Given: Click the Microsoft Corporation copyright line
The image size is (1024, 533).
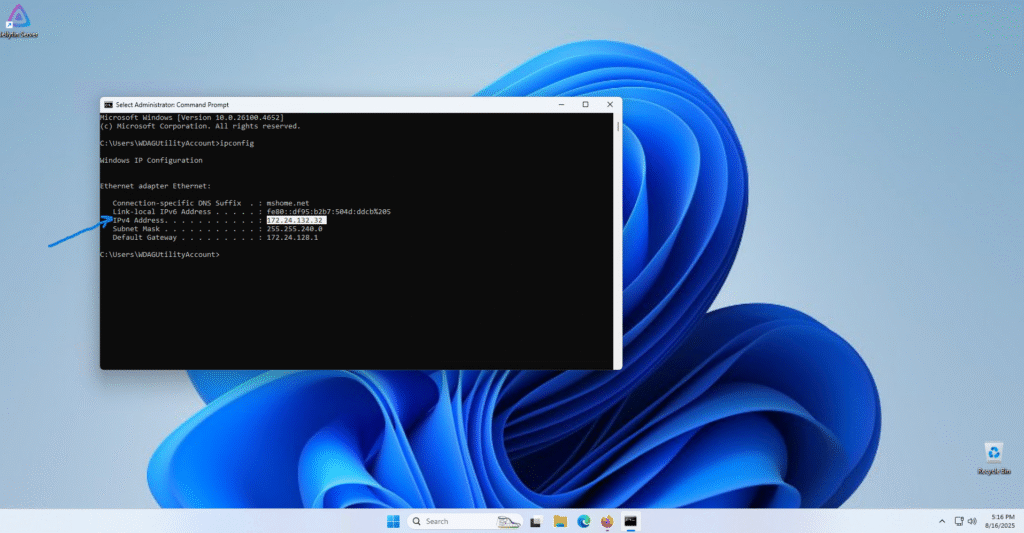Looking at the screenshot, I should (200, 126).
